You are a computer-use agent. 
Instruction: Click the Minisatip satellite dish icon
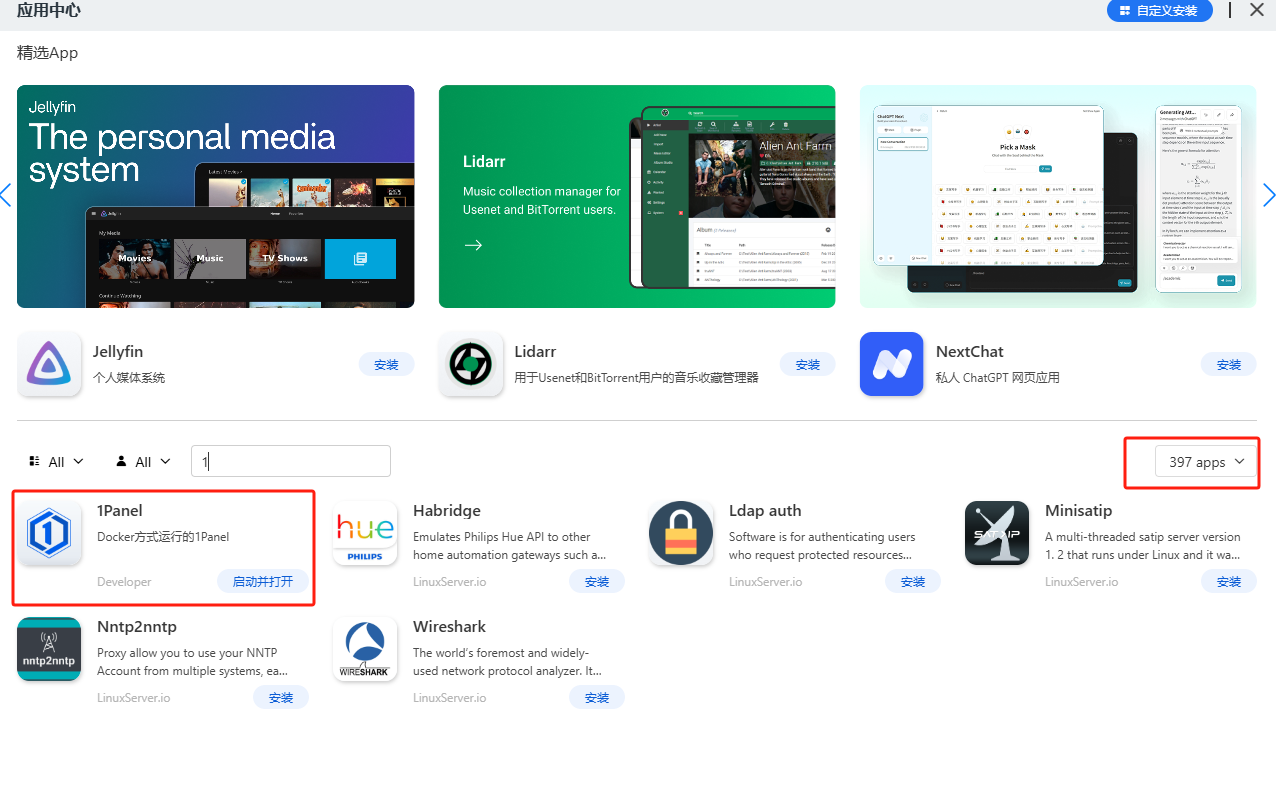(x=997, y=534)
